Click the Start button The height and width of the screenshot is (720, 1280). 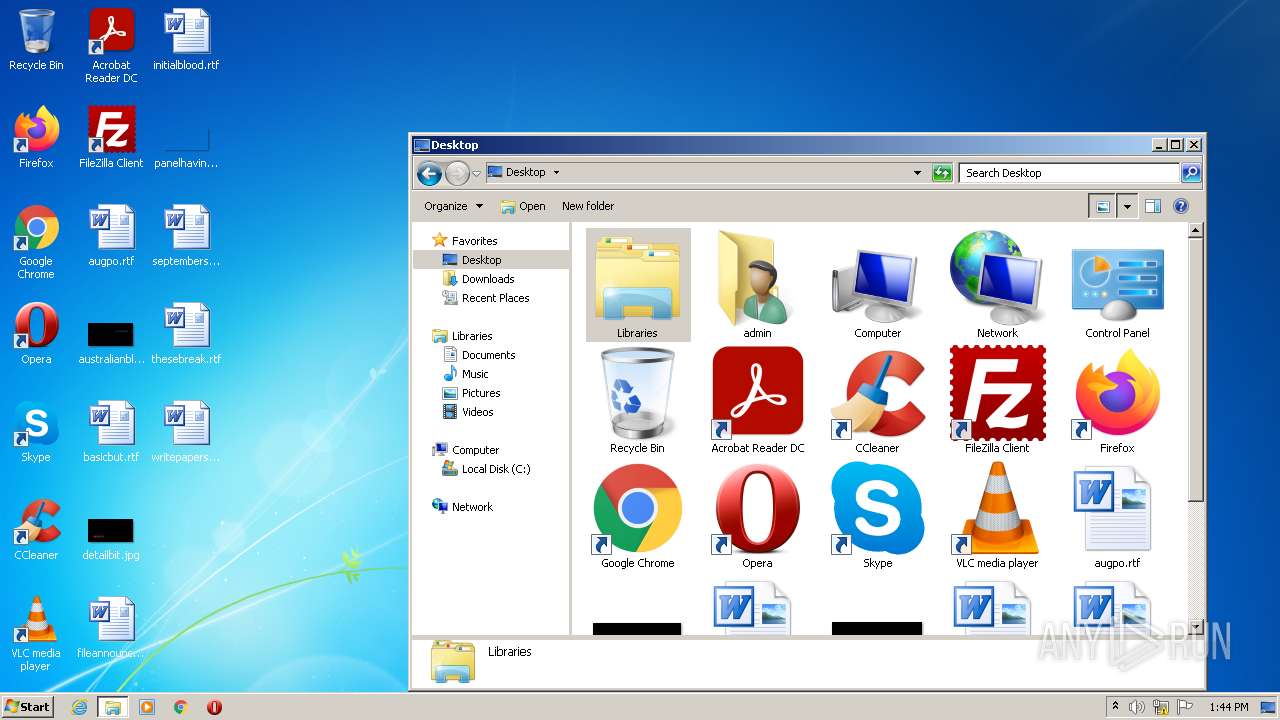(27, 707)
